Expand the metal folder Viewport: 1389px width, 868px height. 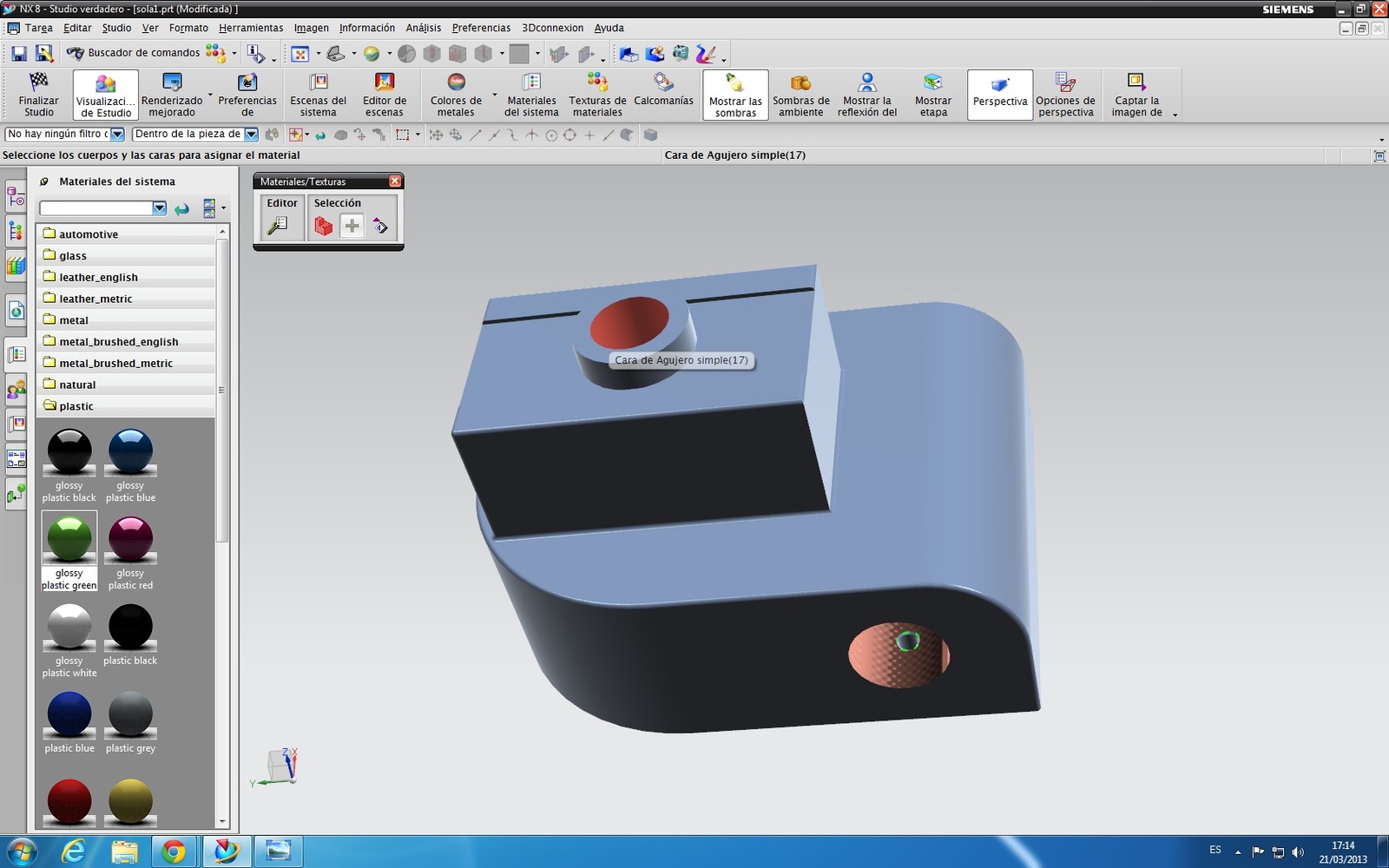pyautogui.click(x=126, y=320)
